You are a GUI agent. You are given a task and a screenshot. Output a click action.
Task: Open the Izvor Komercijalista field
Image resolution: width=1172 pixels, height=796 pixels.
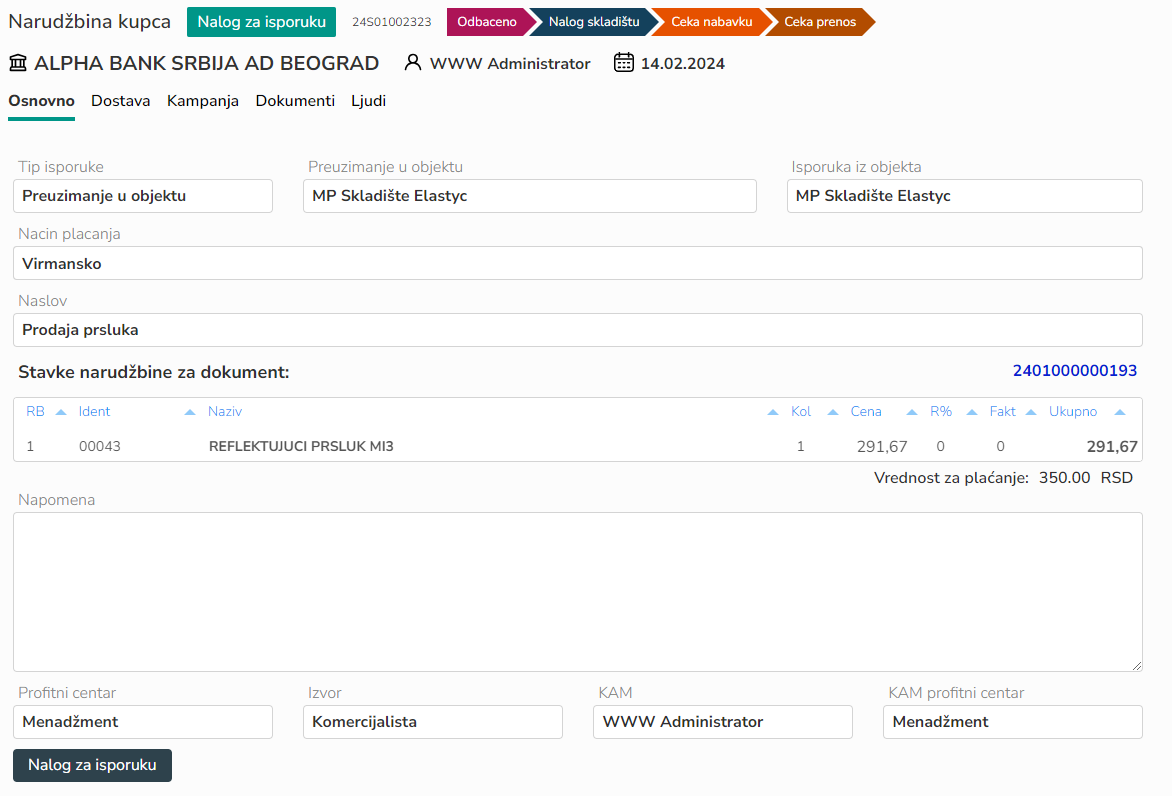tap(433, 722)
